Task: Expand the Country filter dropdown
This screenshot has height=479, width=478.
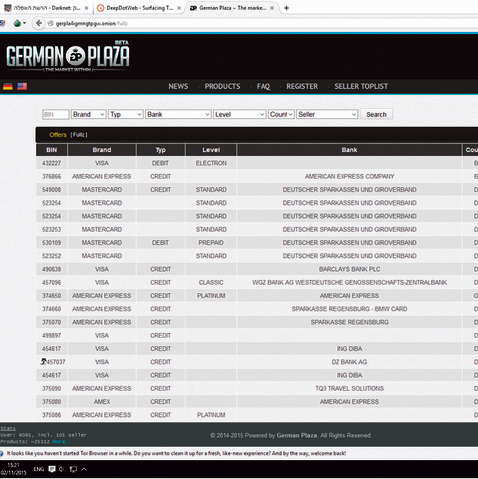Action: coord(281,114)
